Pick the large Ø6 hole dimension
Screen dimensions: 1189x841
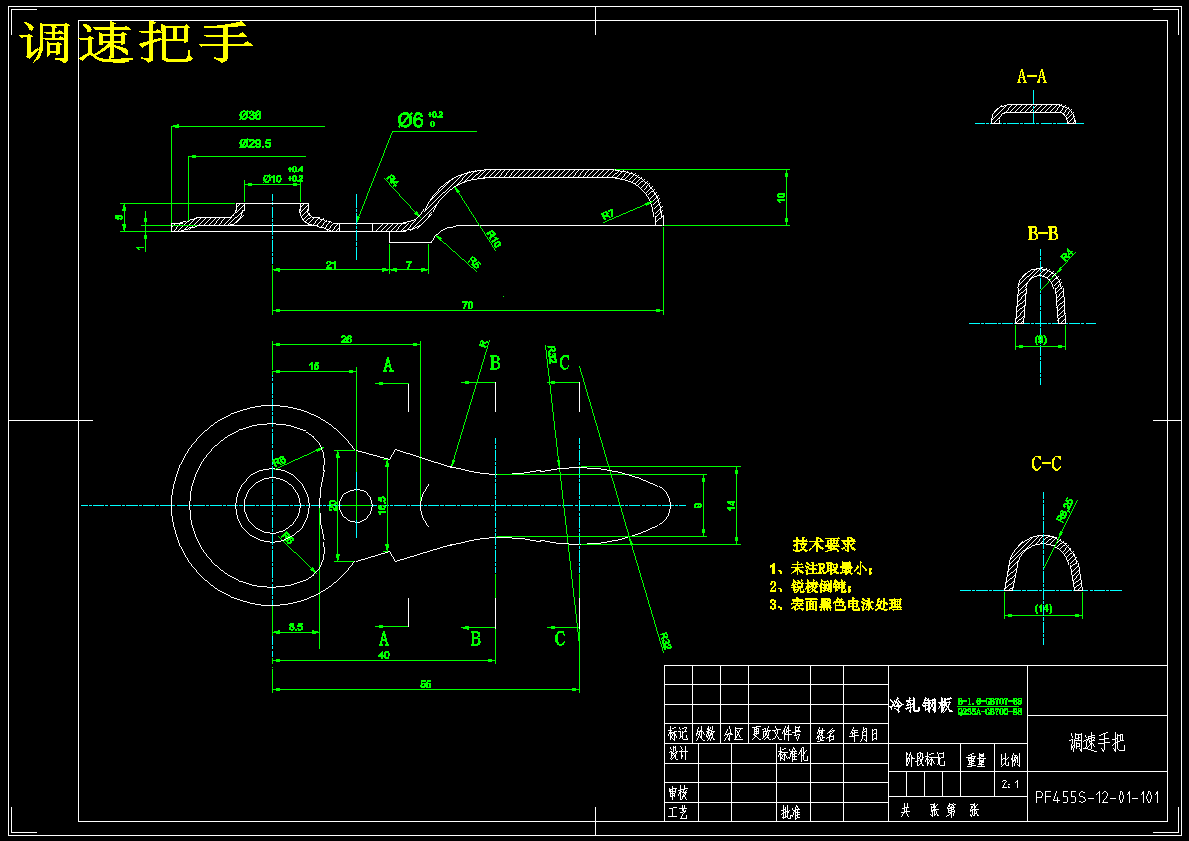[x=410, y=120]
